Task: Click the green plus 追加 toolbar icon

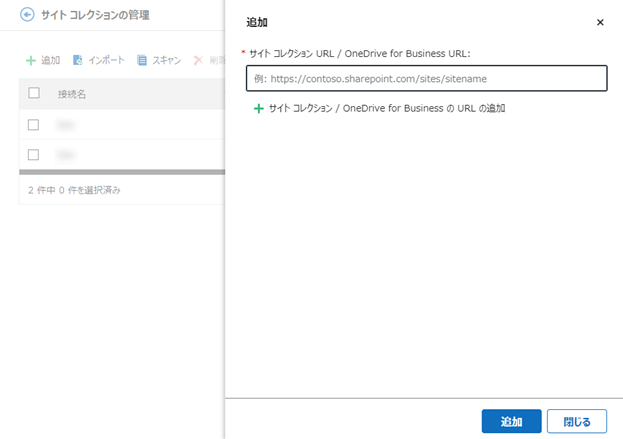Action: coord(31,60)
